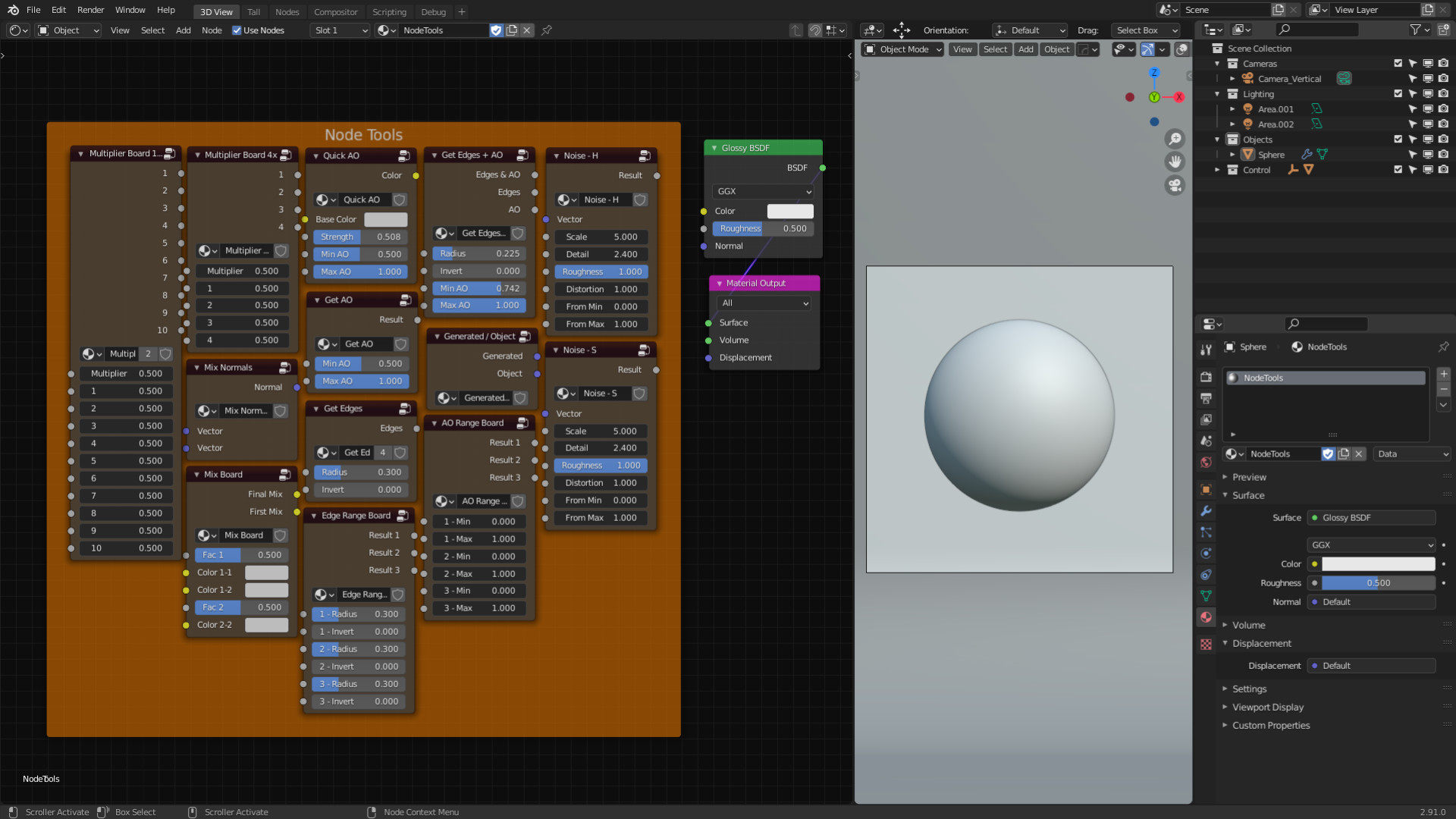
Task: Click the Surface Glossy BSDF shader button
Action: click(x=1371, y=518)
